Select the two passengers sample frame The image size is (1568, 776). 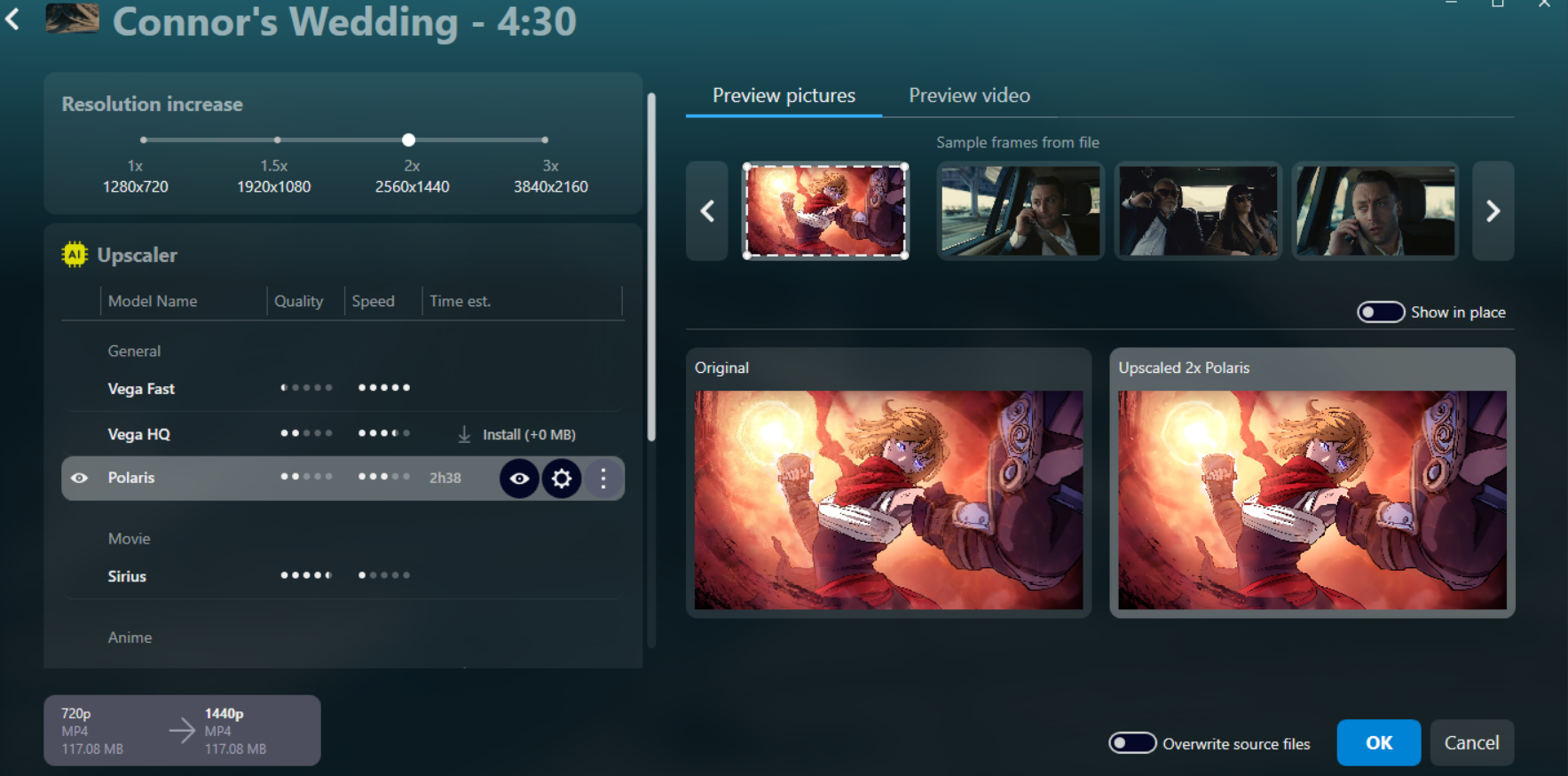click(1198, 211)
